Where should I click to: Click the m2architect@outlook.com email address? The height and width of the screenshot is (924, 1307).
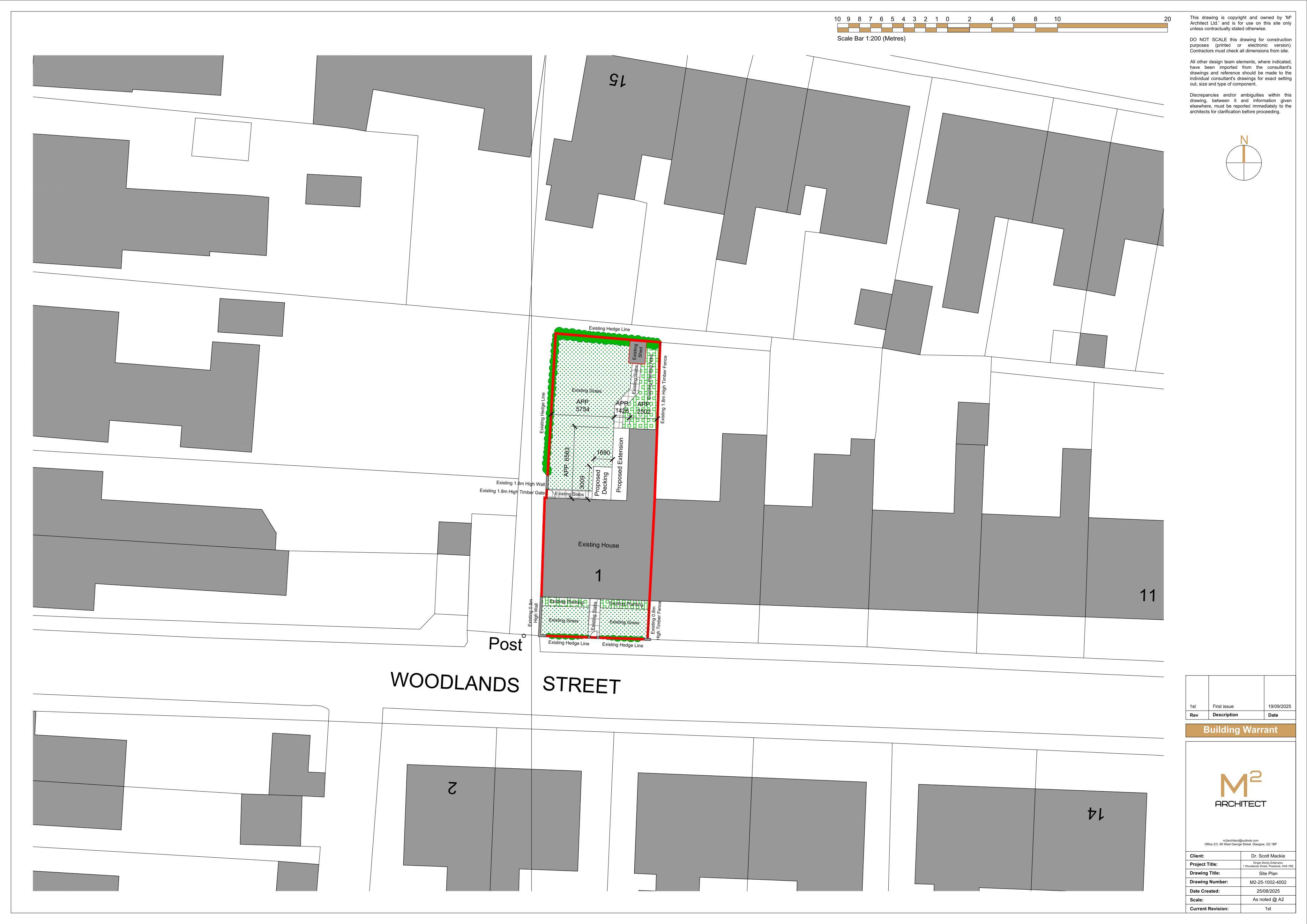point(1240,840)
